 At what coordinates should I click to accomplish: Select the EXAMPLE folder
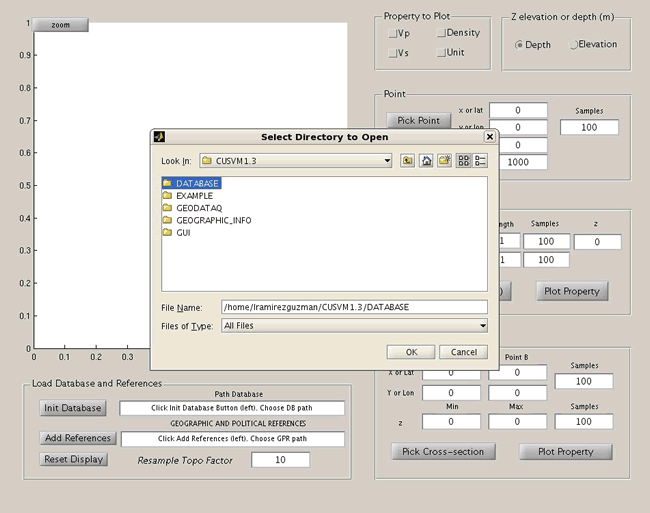(x=193, y=196)
